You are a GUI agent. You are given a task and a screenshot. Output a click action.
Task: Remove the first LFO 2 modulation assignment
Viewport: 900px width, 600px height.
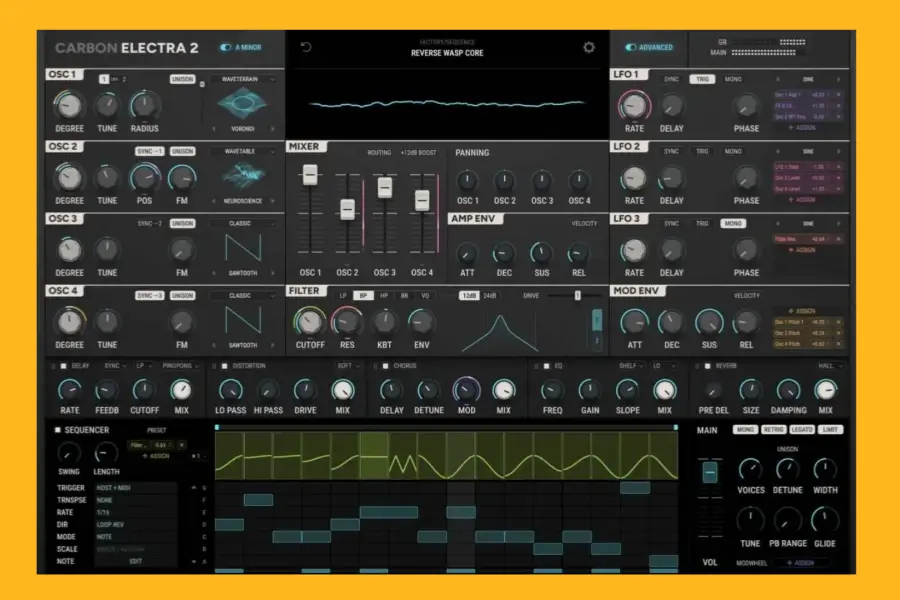pyautogui.click(x=838, y=167)
